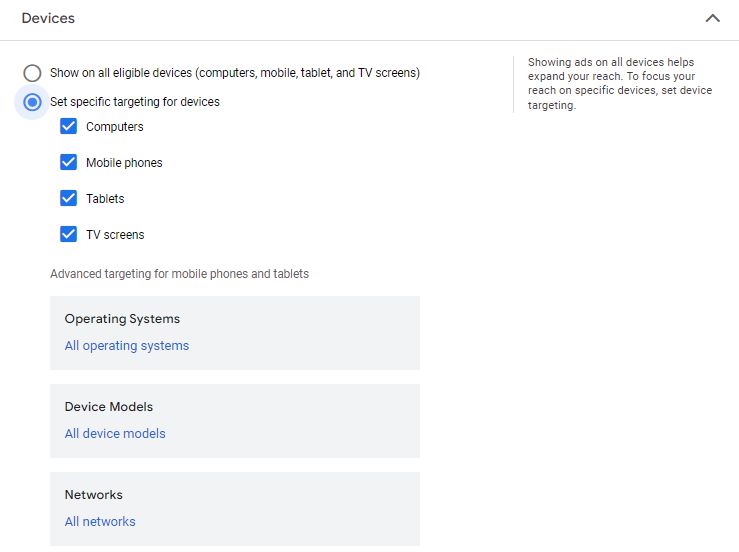Expand the Networks panel heading
739x552 pixels.
click(x=94, y=495)
